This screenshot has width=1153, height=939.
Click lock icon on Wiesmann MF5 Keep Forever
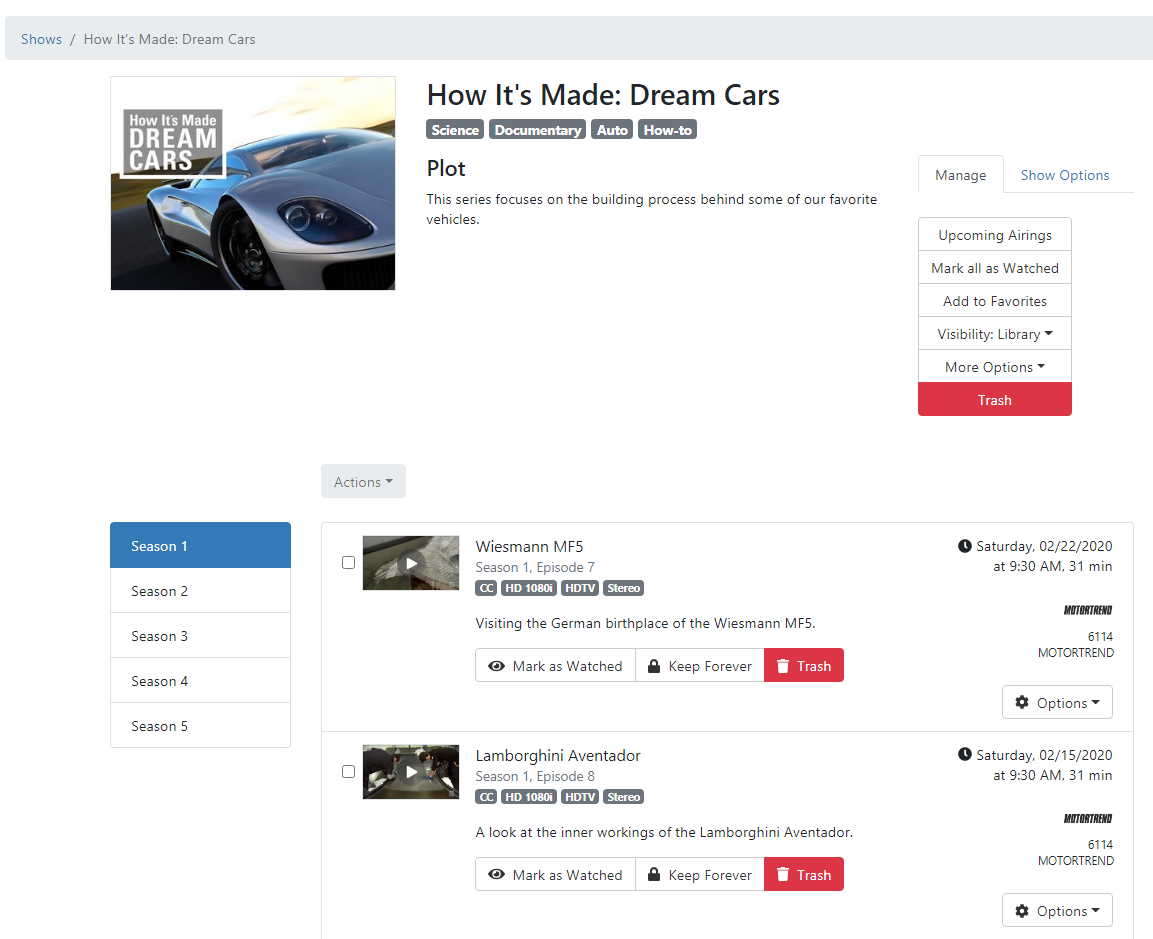pos(654,666)
